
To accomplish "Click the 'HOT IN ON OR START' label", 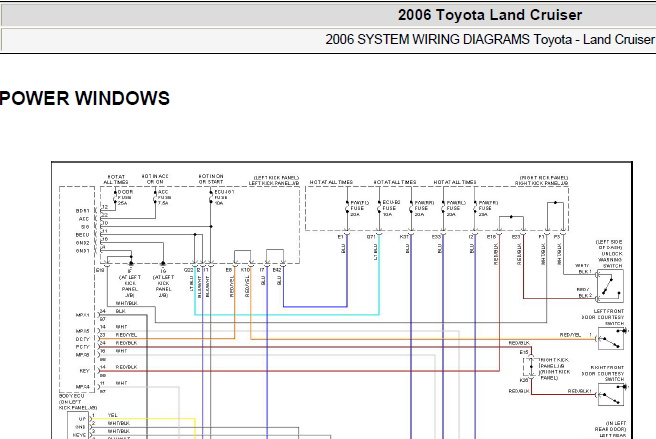I will [211, 179].
